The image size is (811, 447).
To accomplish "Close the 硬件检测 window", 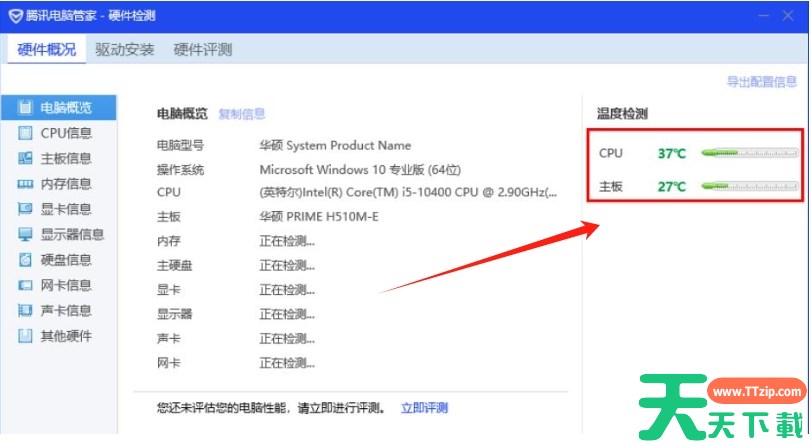I will [x=788, y=16].
